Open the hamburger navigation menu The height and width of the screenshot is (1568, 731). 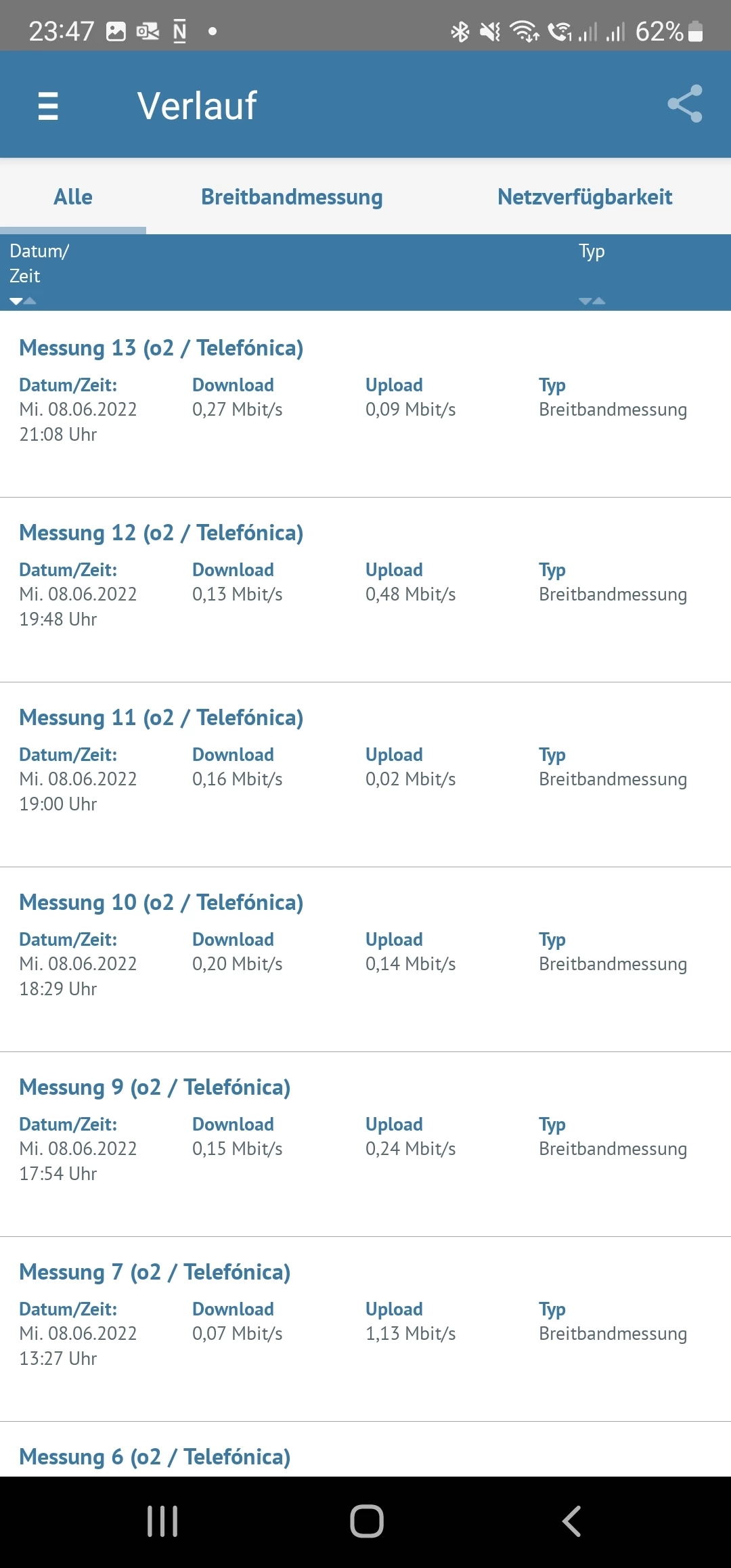pos(48,106)
